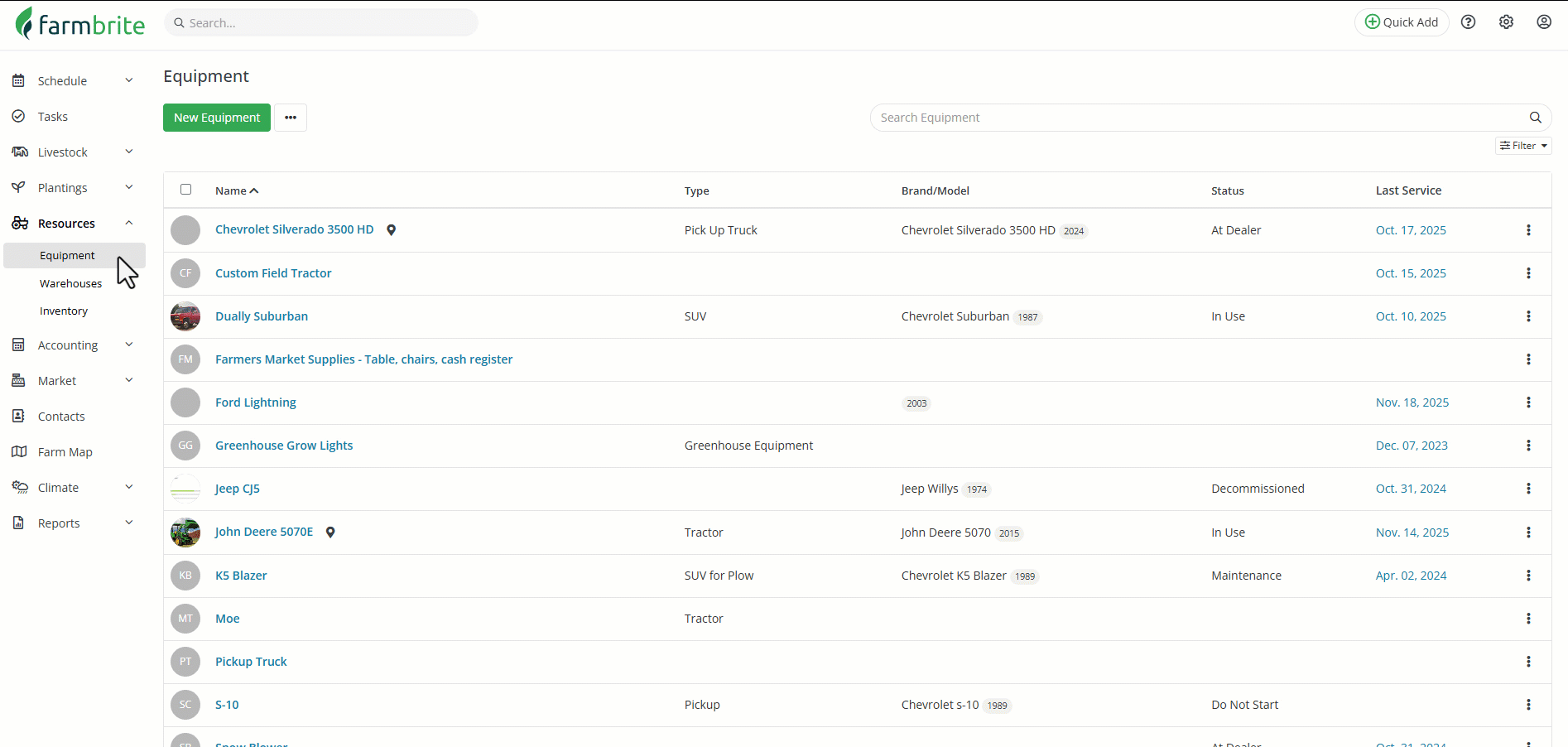Collapse the Resources menu
The width and height of the screenshot is (1568, 747).
coord(129,223)
